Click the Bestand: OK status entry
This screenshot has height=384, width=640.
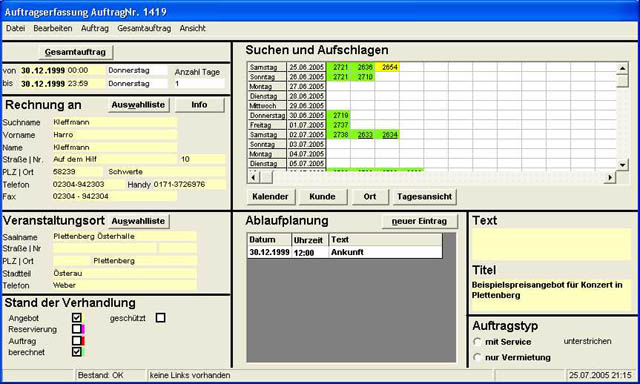100,375
